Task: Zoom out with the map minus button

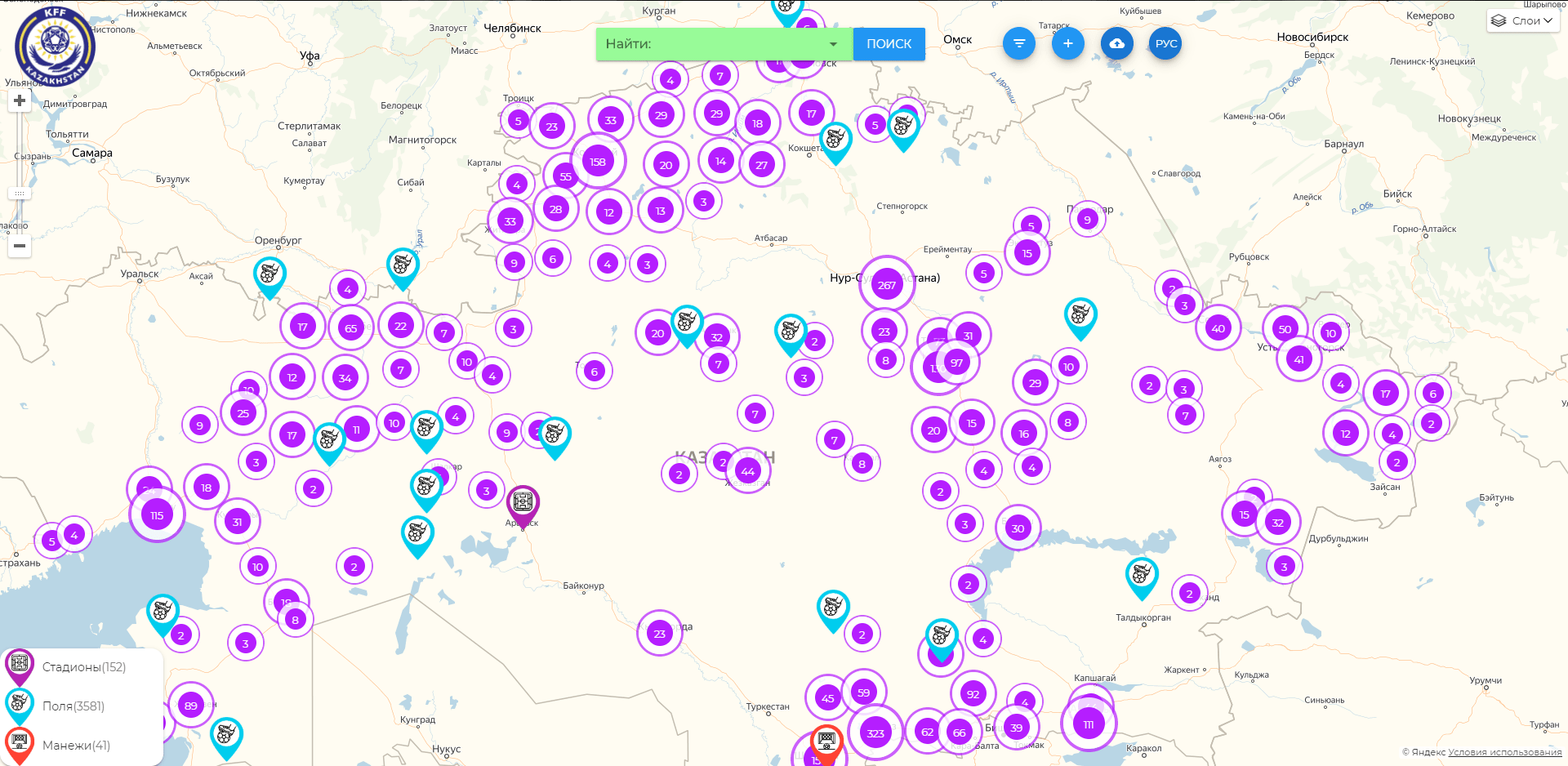Action: tap(20, 245)
